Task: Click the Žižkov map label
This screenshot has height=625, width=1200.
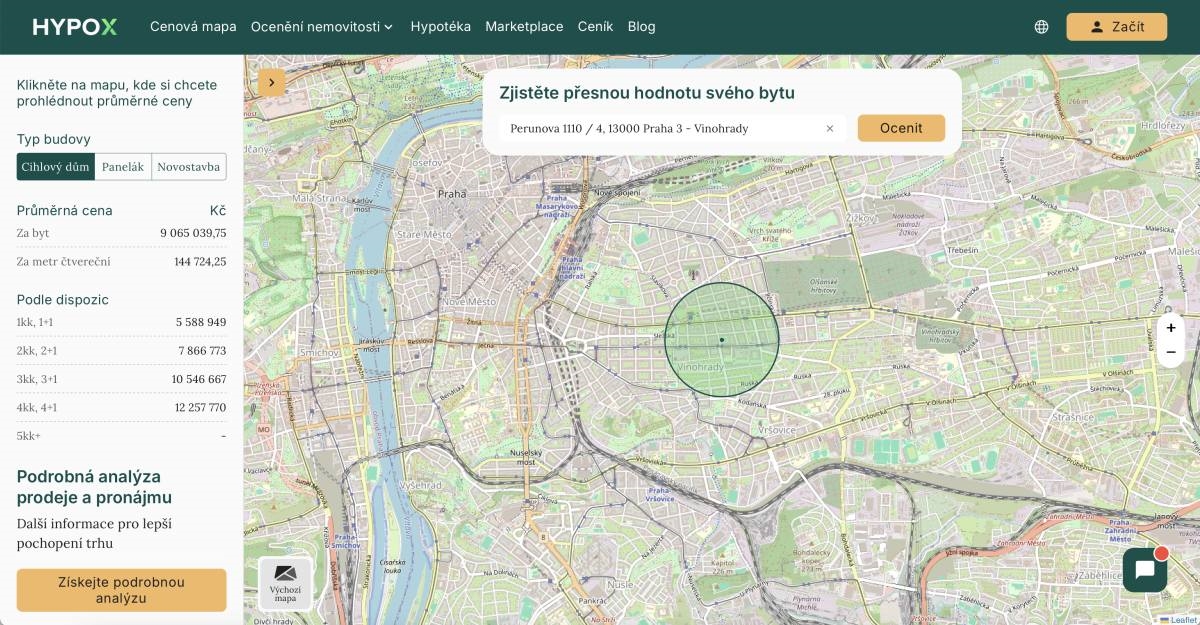Action: tap(860, 217)
